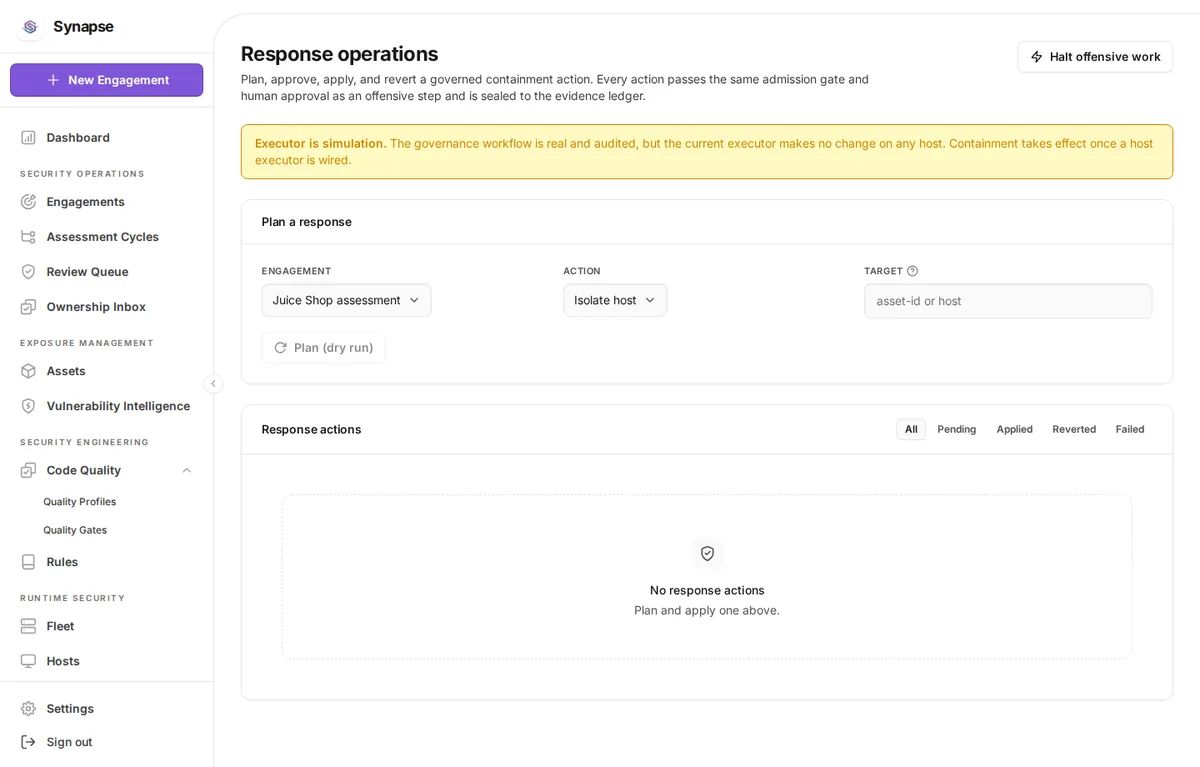Click the Ownership Inbox icon
Viewport: 1200px width, 767px height.
[x=28, y=307]
